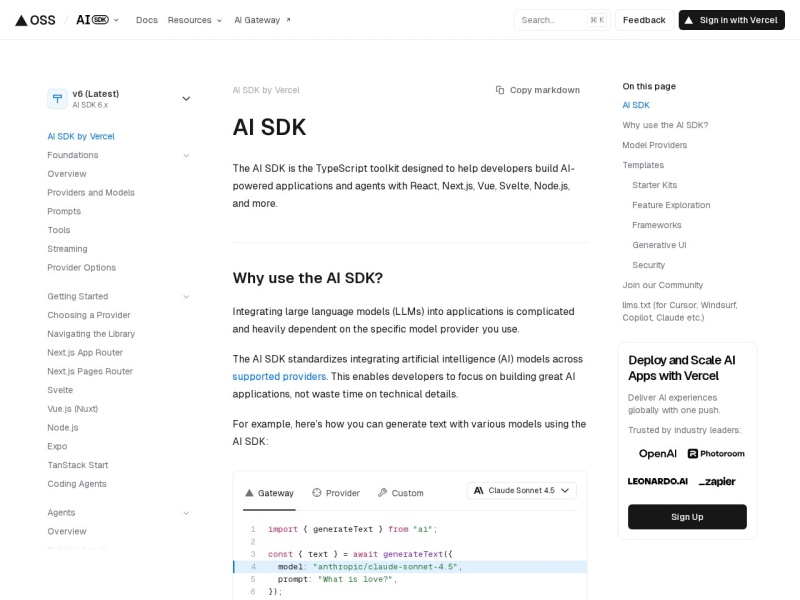This screenshot has height=600, width=800.
Task: Click the Sign Up button
Action: [x=687, y=517]
